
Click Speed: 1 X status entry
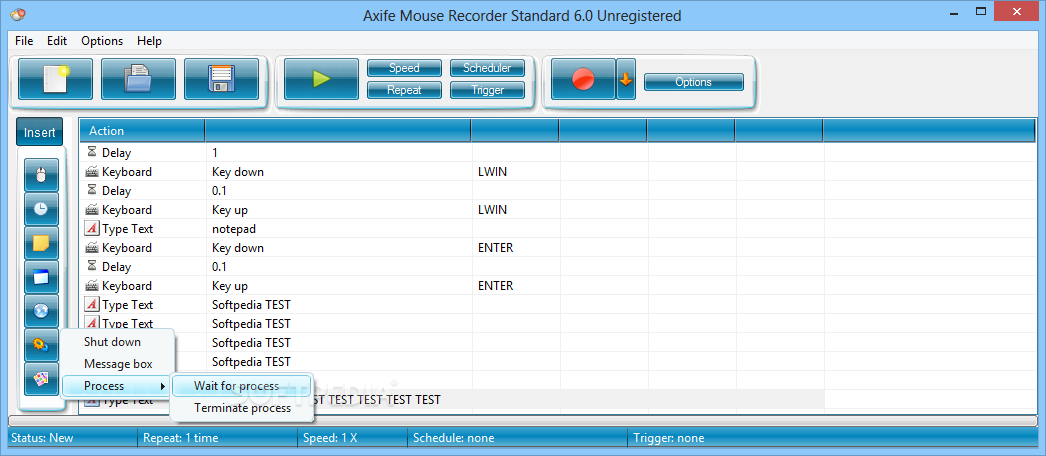(x=330, y=438)
